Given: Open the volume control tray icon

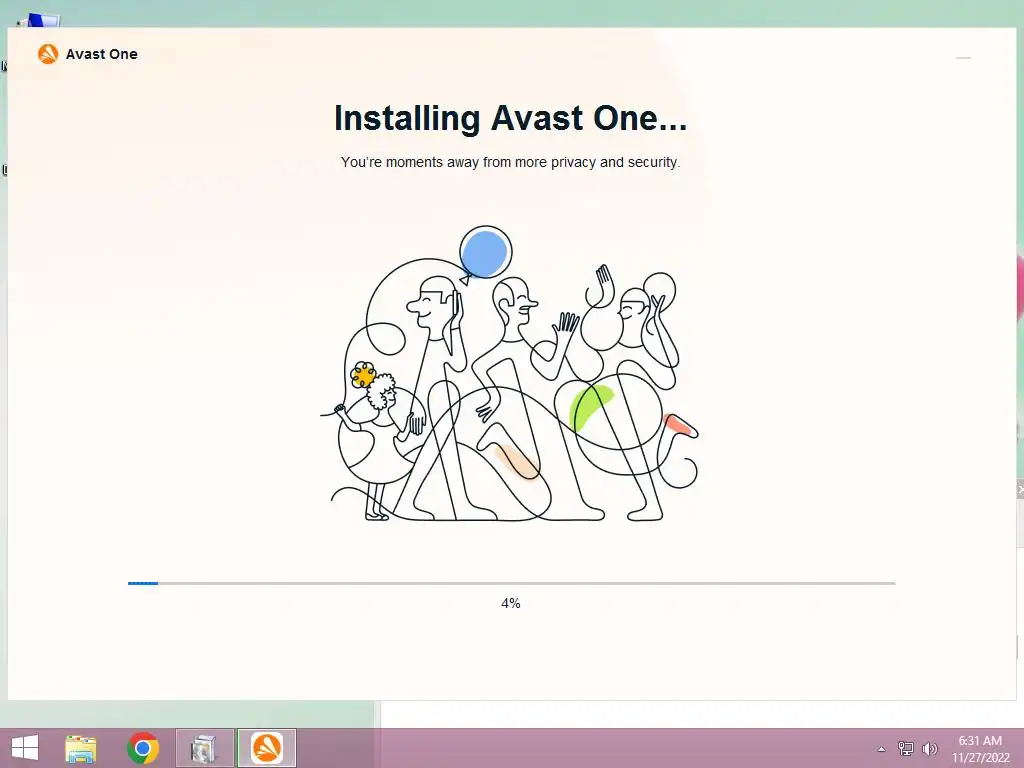Looking at the screenshot, I should click(x=930, y=749).
